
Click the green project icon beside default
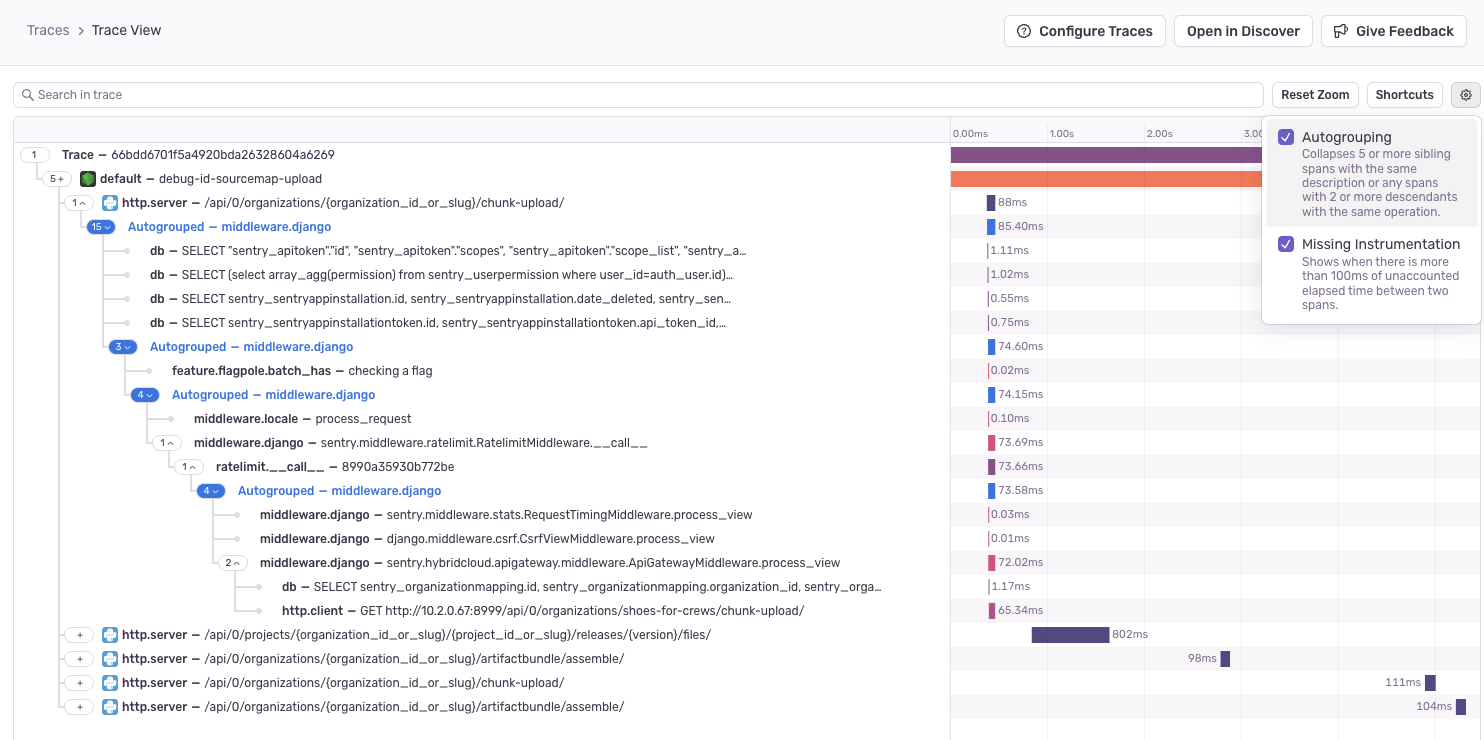point(88,179)
